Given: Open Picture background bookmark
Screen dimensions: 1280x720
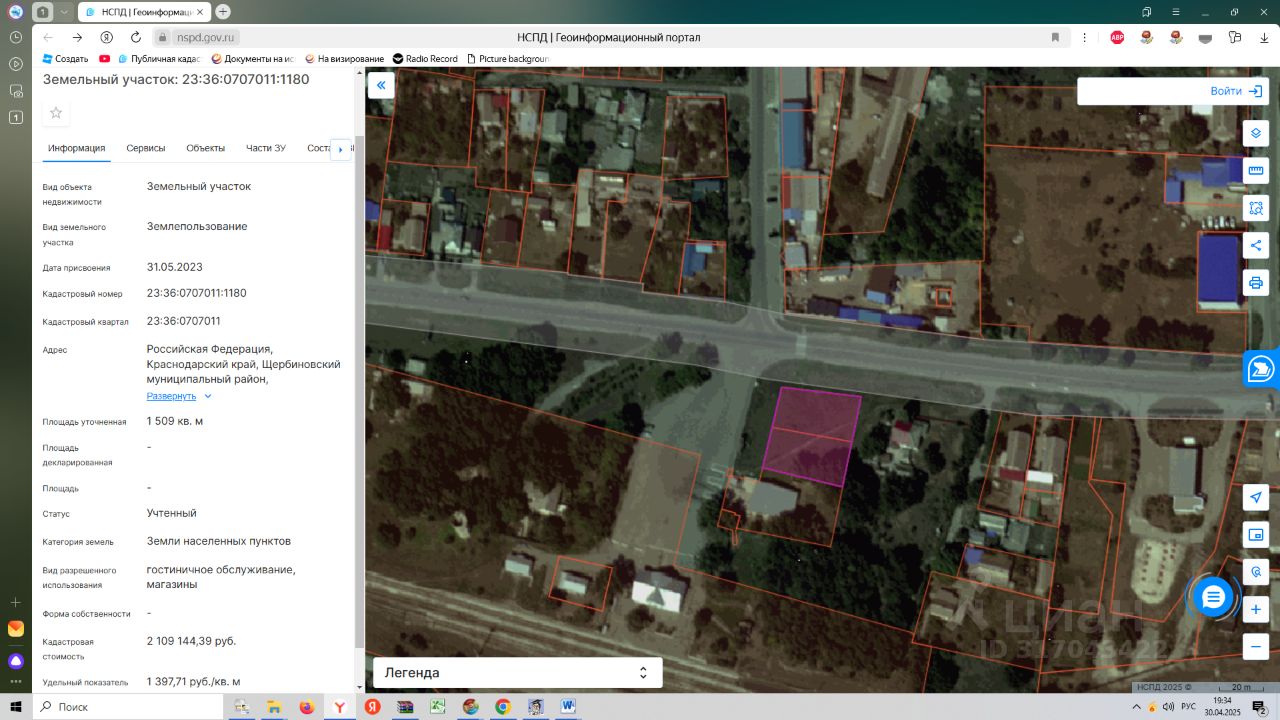Looking at the screenshot, I should point(507,59).
